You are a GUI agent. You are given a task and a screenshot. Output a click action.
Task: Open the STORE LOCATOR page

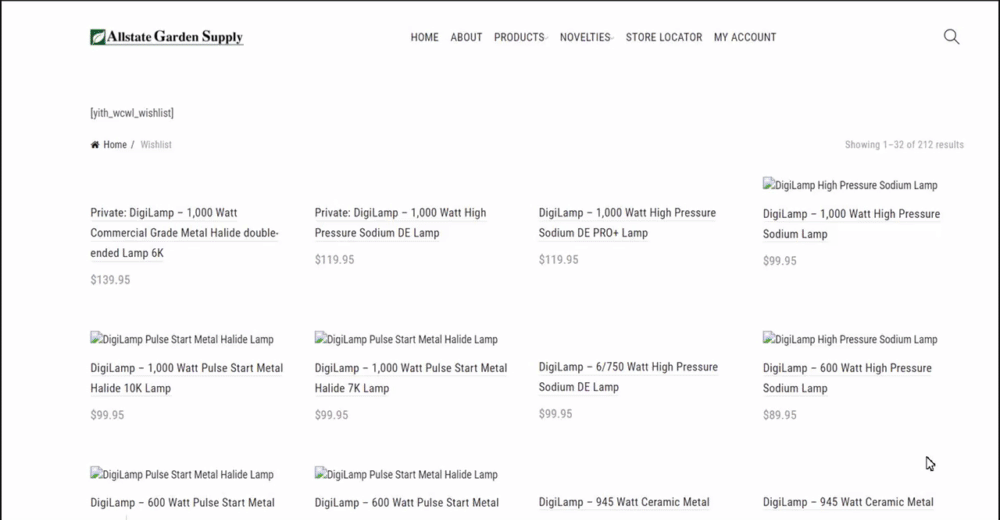(x=663, y=37)
